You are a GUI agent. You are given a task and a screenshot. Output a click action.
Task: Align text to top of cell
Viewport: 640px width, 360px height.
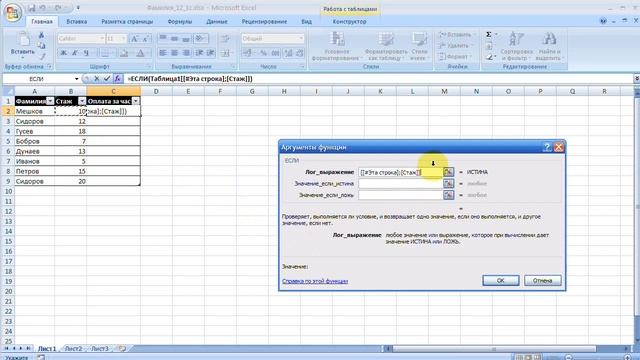[x=162, y=39]
